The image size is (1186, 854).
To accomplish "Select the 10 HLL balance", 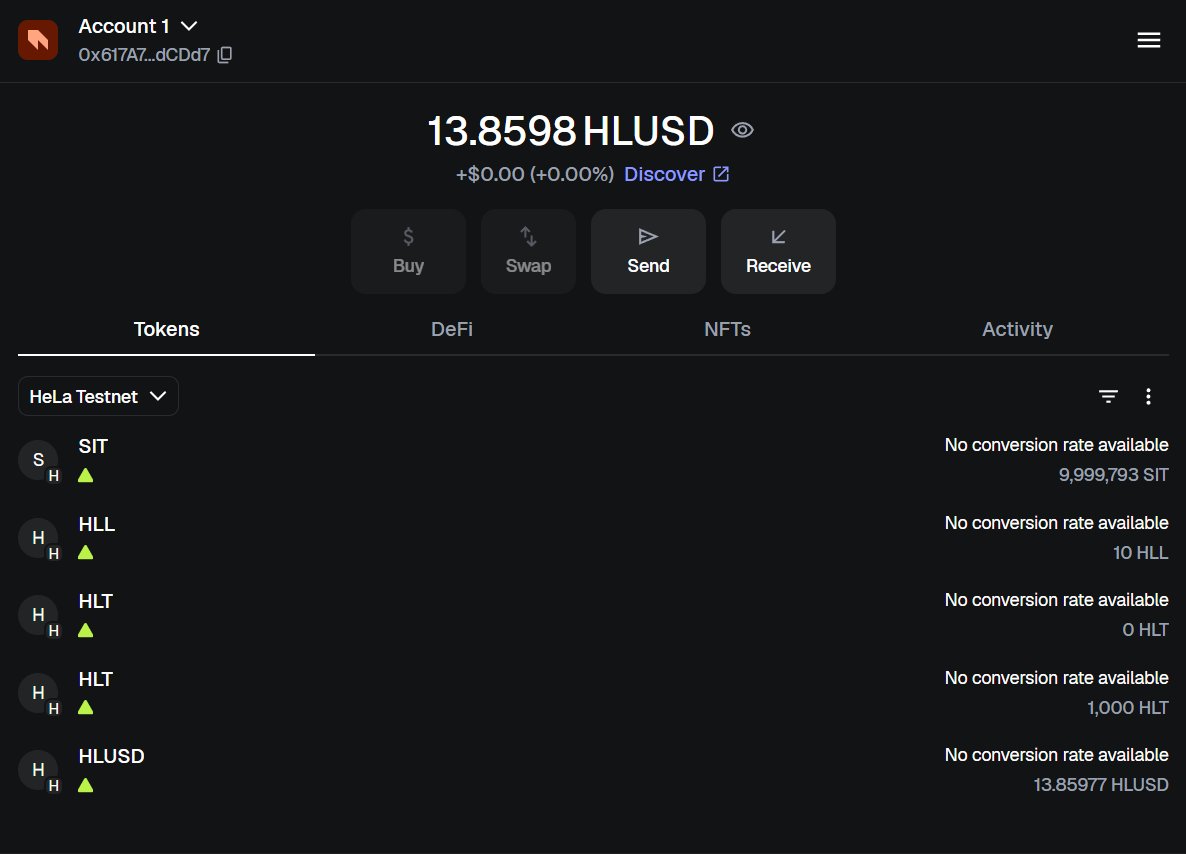I will [1141, 553].
